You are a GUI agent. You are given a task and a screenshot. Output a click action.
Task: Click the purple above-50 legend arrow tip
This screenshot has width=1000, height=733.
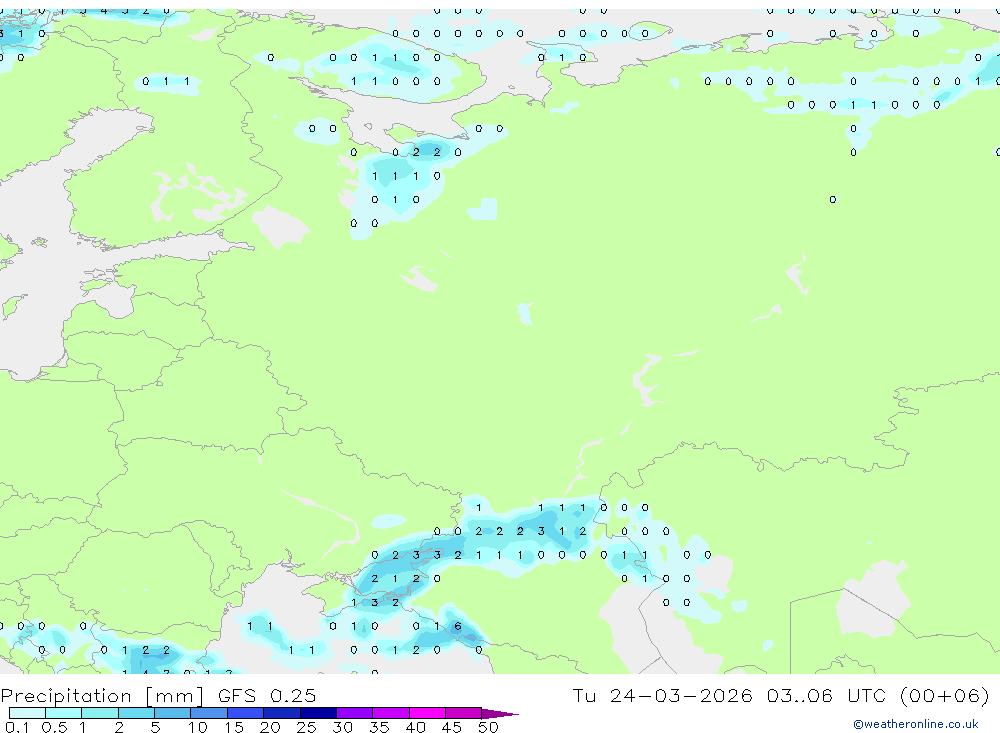(501, 714)
